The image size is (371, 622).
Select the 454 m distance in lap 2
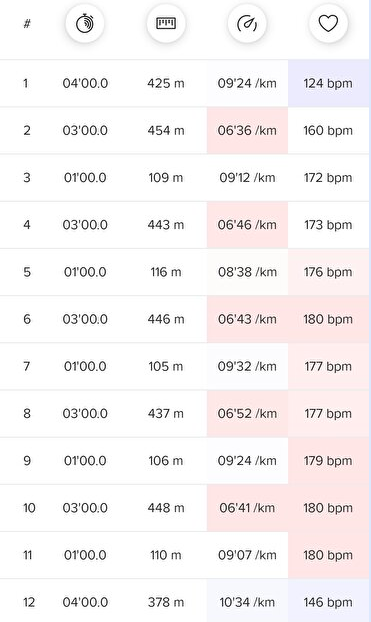pos(166,131)
